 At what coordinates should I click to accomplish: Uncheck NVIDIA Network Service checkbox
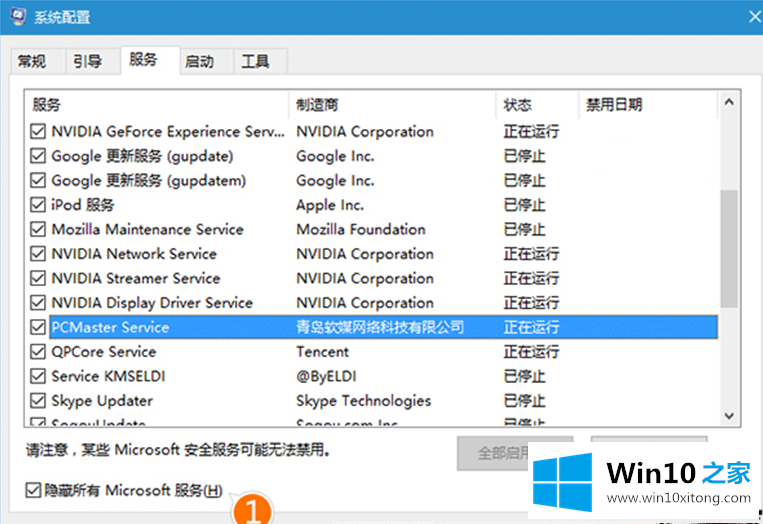pos(38,253)
